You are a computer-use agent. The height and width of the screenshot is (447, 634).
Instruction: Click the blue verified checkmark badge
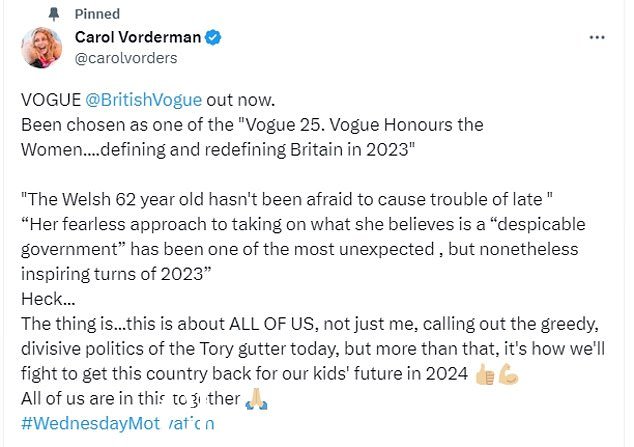[213, 38]
